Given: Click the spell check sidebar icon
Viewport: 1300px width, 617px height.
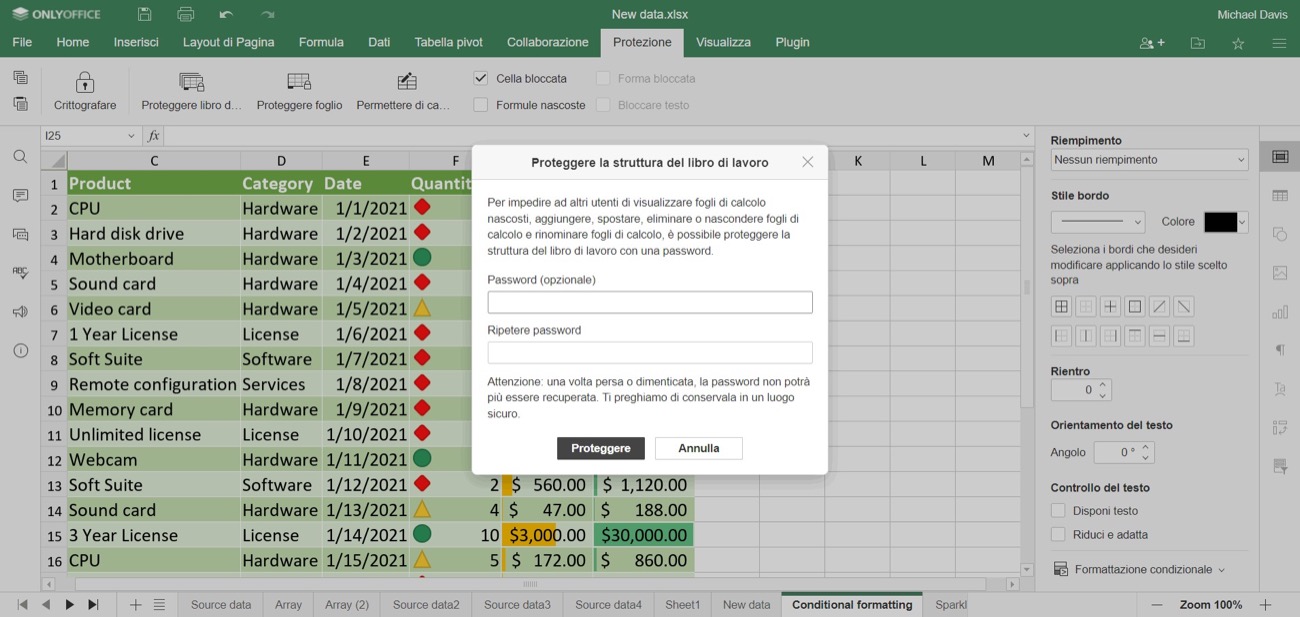Looking at the screenshot, I should pyautogui.click(x=20, y=272).
